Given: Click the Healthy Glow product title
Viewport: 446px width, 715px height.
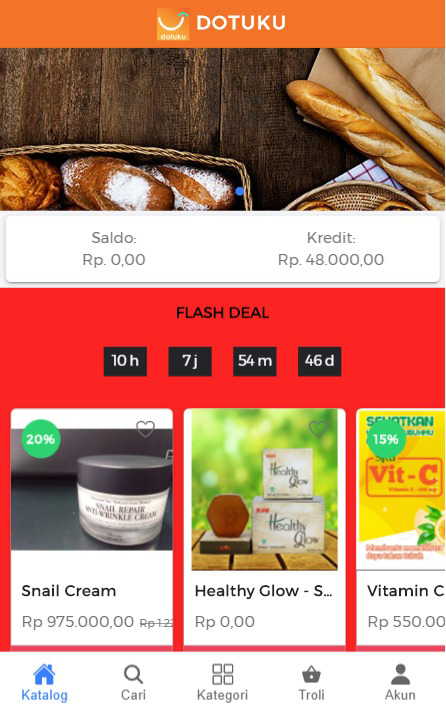Looking at the screenshot, I should coord(264,591).
